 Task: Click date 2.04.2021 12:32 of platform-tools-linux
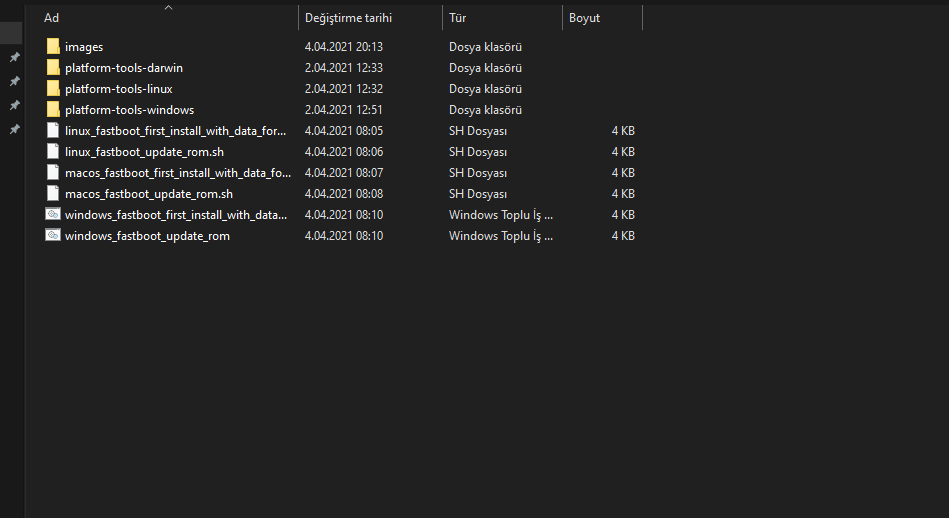(x=344, y=88)
